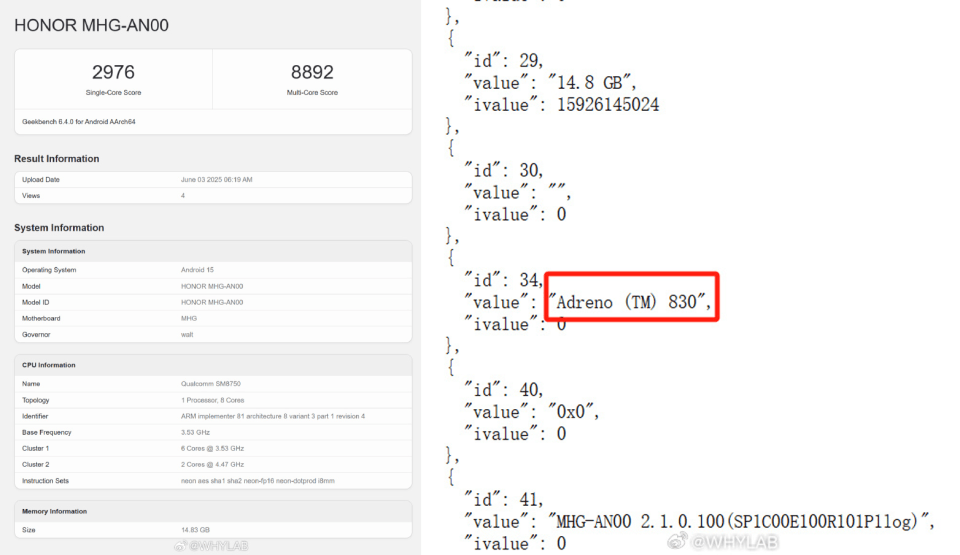Select the ivalue number 15926145024
The image size is (960, 555).
click(608, 105)
